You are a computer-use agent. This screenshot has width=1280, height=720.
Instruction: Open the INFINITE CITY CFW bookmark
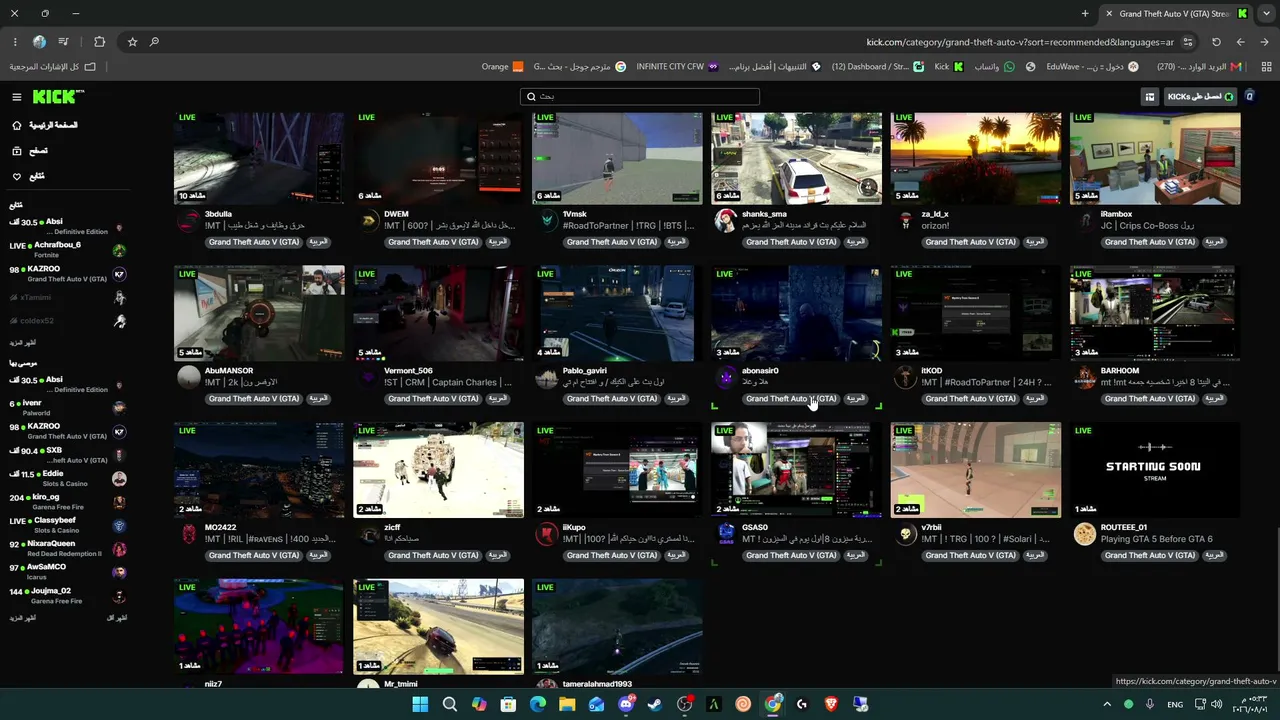[677, 67]
